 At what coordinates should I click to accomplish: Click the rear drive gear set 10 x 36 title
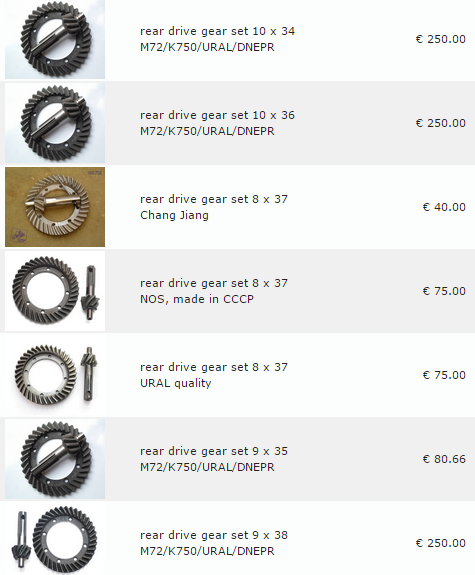[217, 115]
